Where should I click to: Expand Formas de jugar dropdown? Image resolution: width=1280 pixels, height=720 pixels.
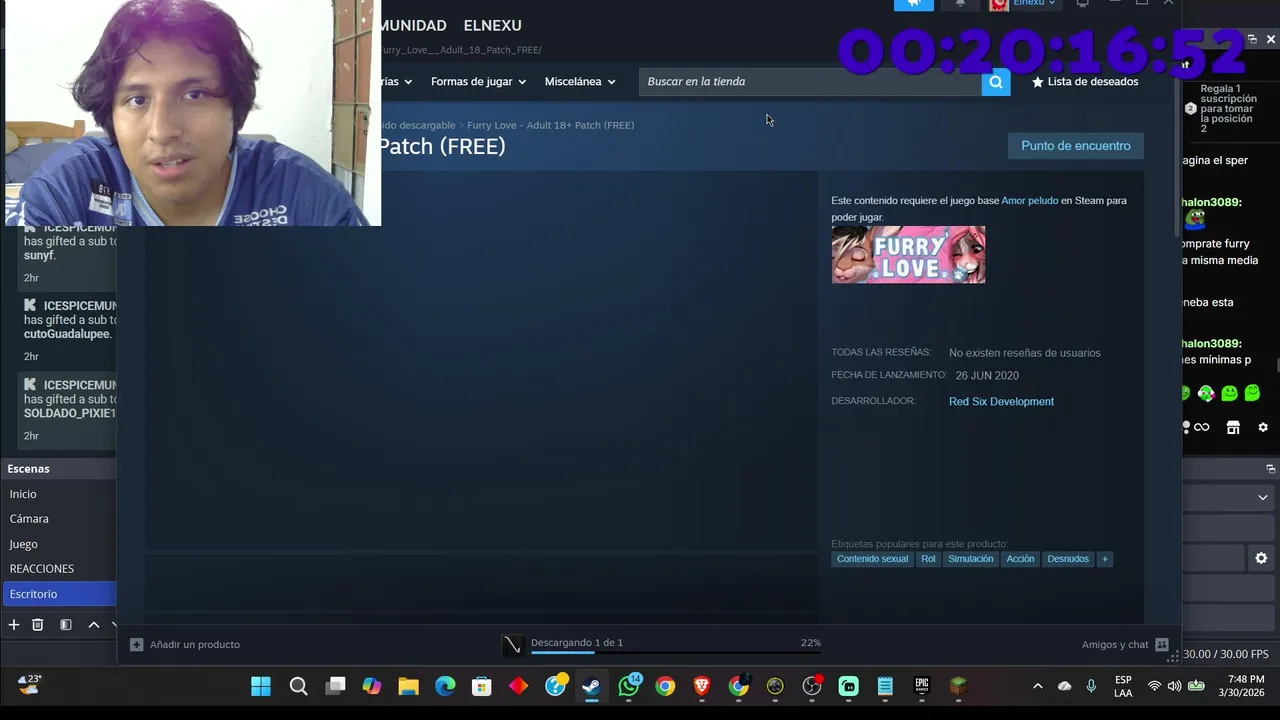(478, 82)
